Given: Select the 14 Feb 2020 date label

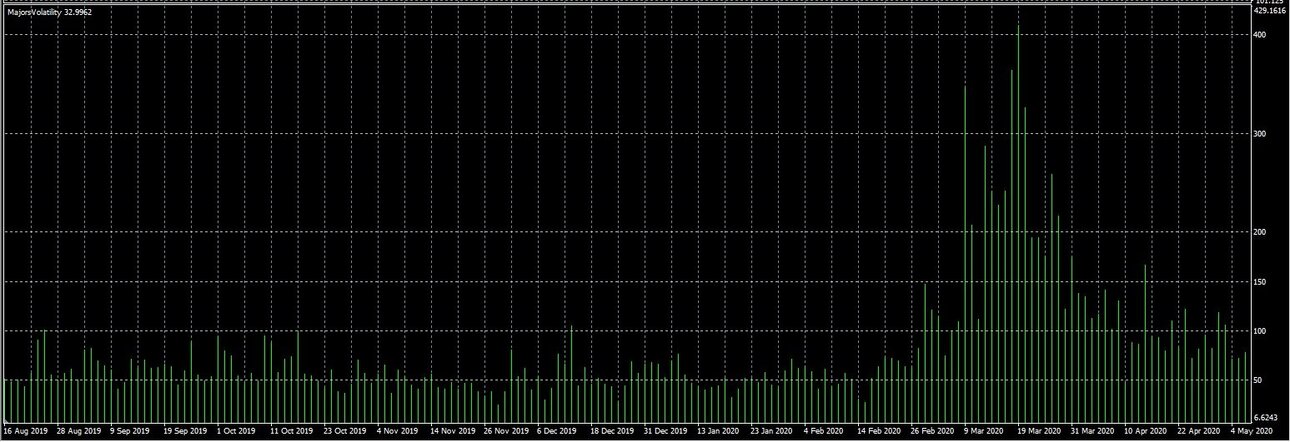Looking at the screenshot, I should (x=879, y=431).
